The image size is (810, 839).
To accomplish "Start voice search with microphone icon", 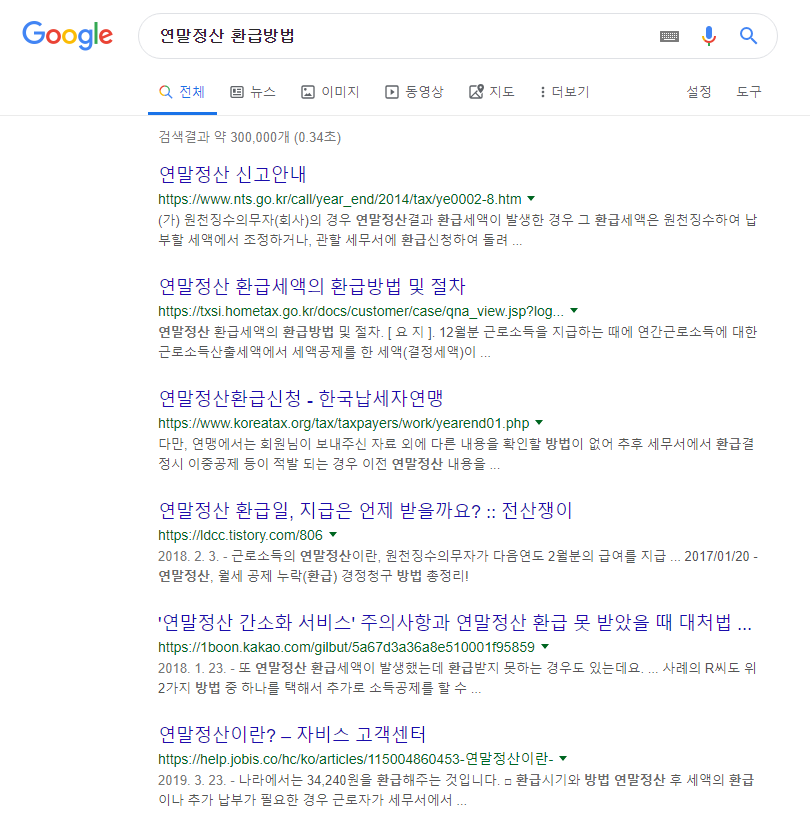I will [x=709, y=36].
